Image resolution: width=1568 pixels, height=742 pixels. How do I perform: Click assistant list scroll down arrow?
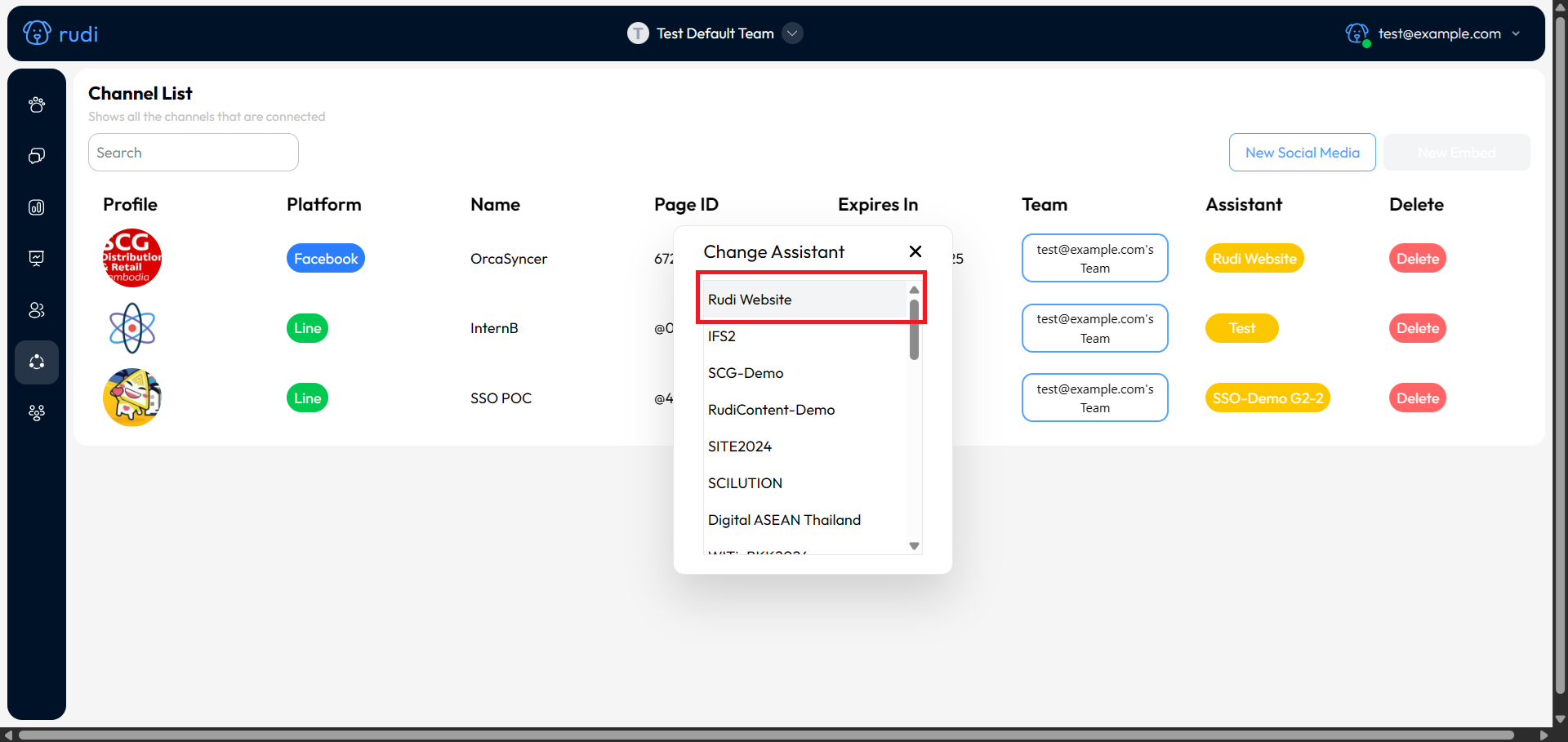click(x=914, y=546)
